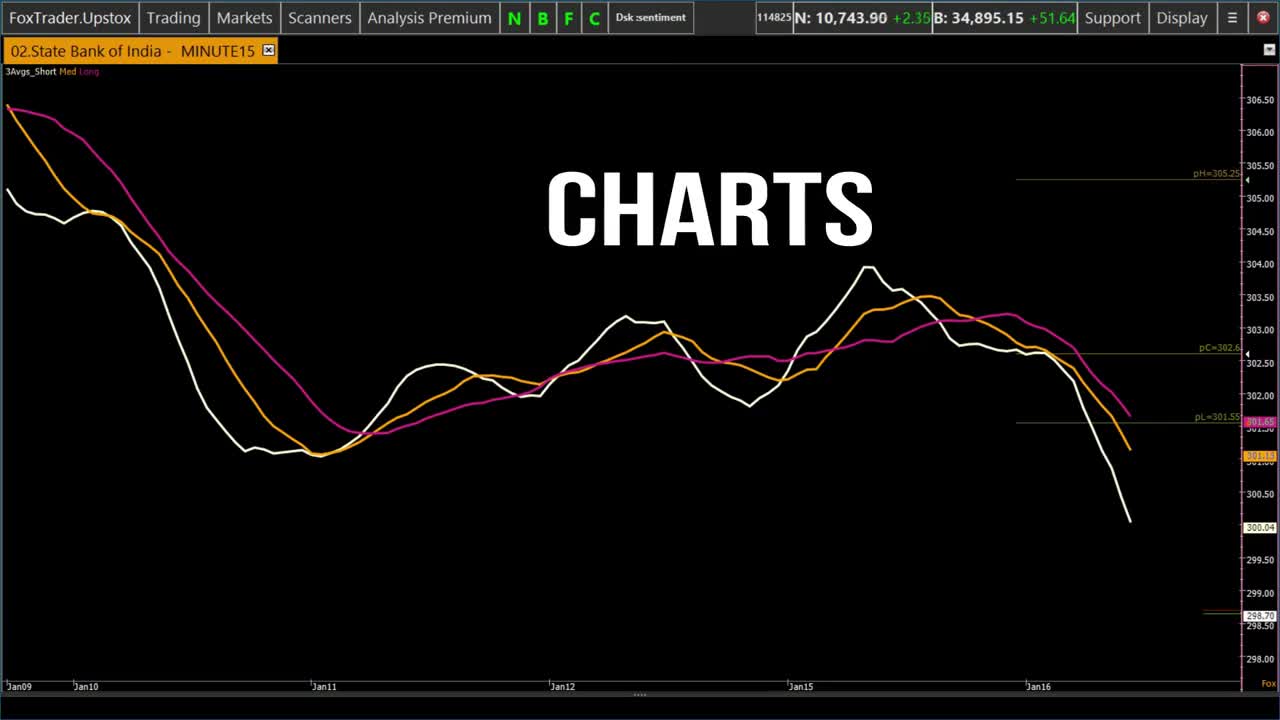Click the magenta 301.65 price tag

coord(1260,422)
